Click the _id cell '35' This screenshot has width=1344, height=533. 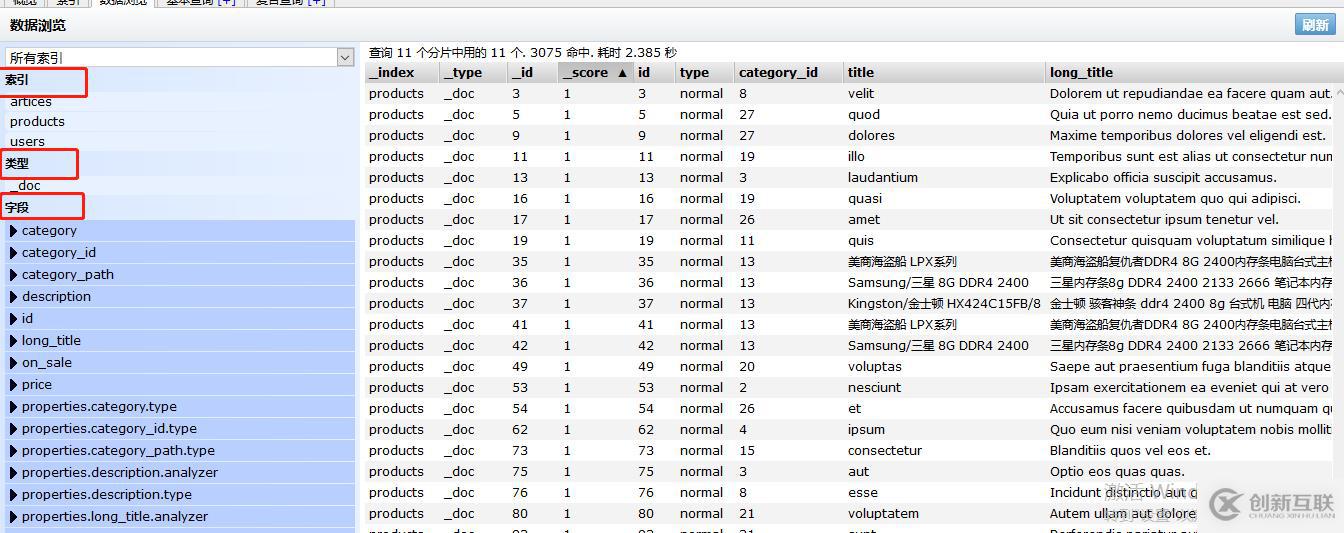point(519,261)
